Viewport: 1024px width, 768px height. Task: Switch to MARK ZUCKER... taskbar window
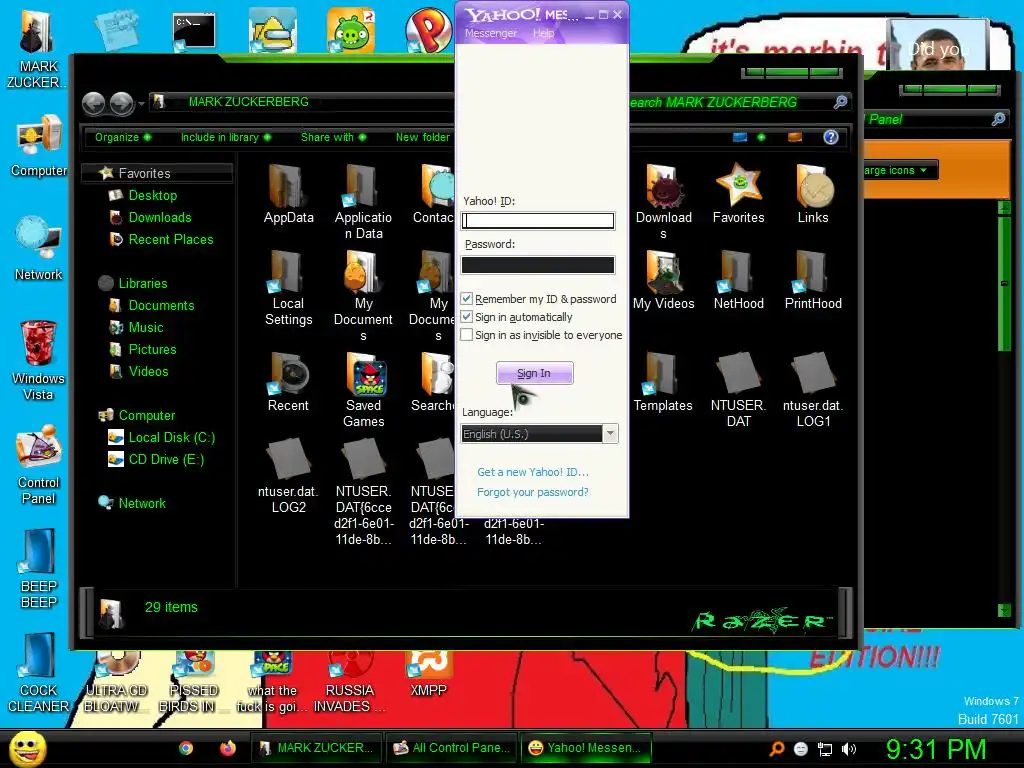click(x=317, y=748)
